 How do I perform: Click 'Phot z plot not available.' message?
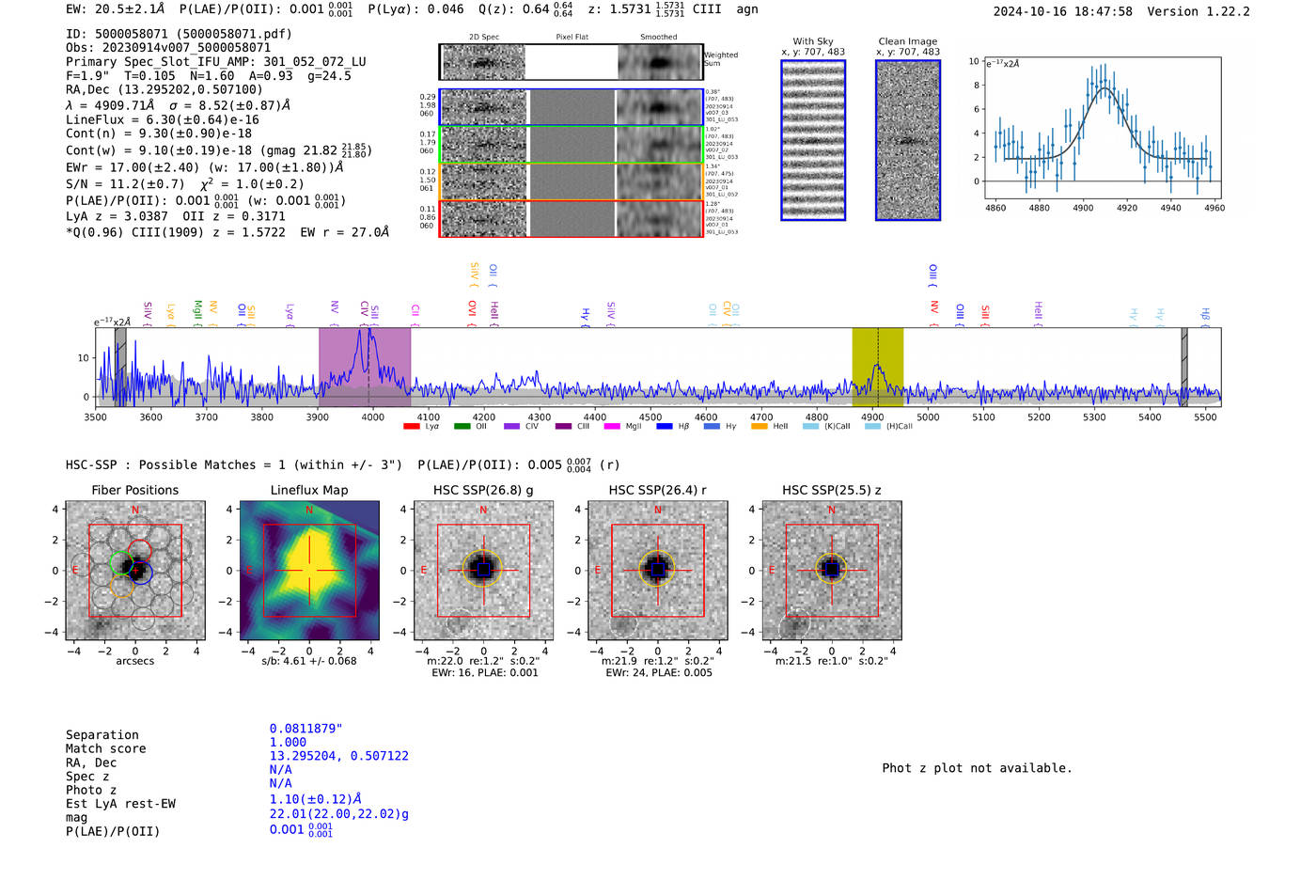[x=977, y=768]
